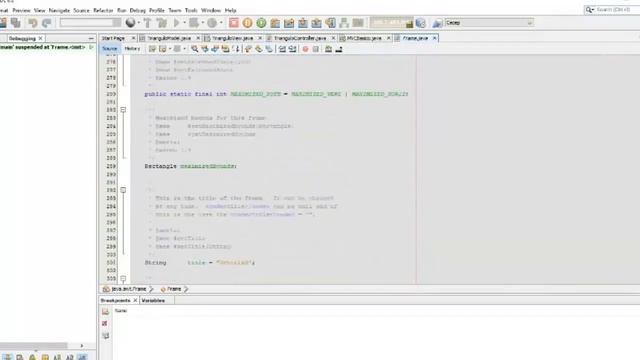Click the globe browser icon in main toolbar
Image resolution: width=640 pixels, height=360 pixels.
(x=131, y=23)
